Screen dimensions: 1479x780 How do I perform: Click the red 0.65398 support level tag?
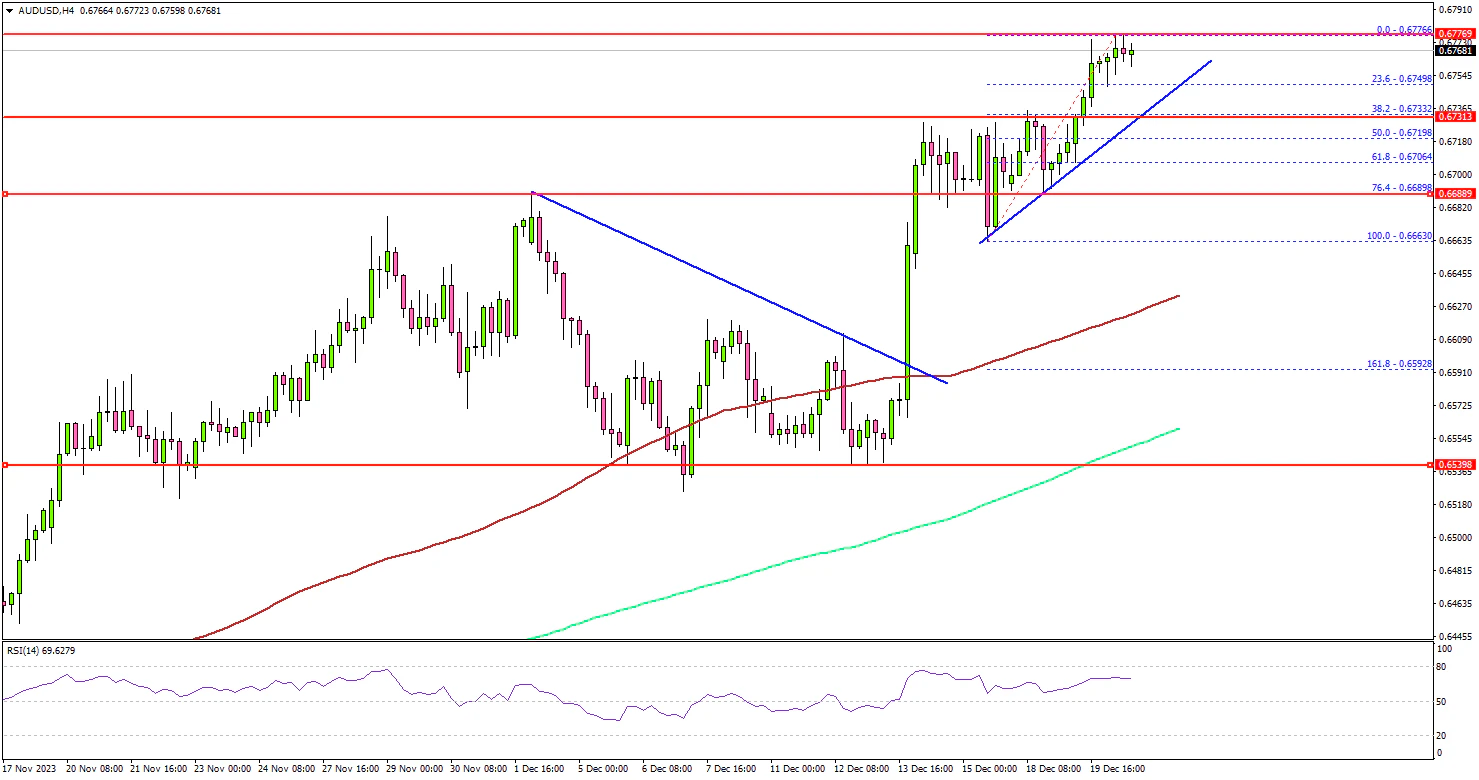click(1455, 465)
